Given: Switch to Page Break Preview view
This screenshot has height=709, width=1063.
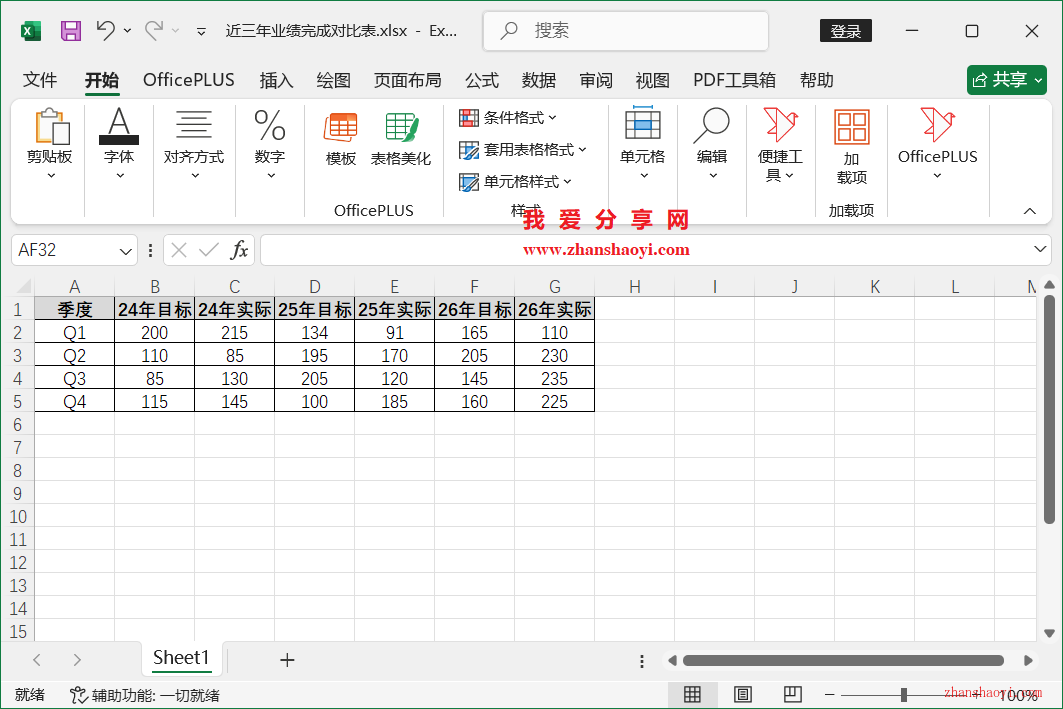Looking at the screenshot, I should [793, 694].
